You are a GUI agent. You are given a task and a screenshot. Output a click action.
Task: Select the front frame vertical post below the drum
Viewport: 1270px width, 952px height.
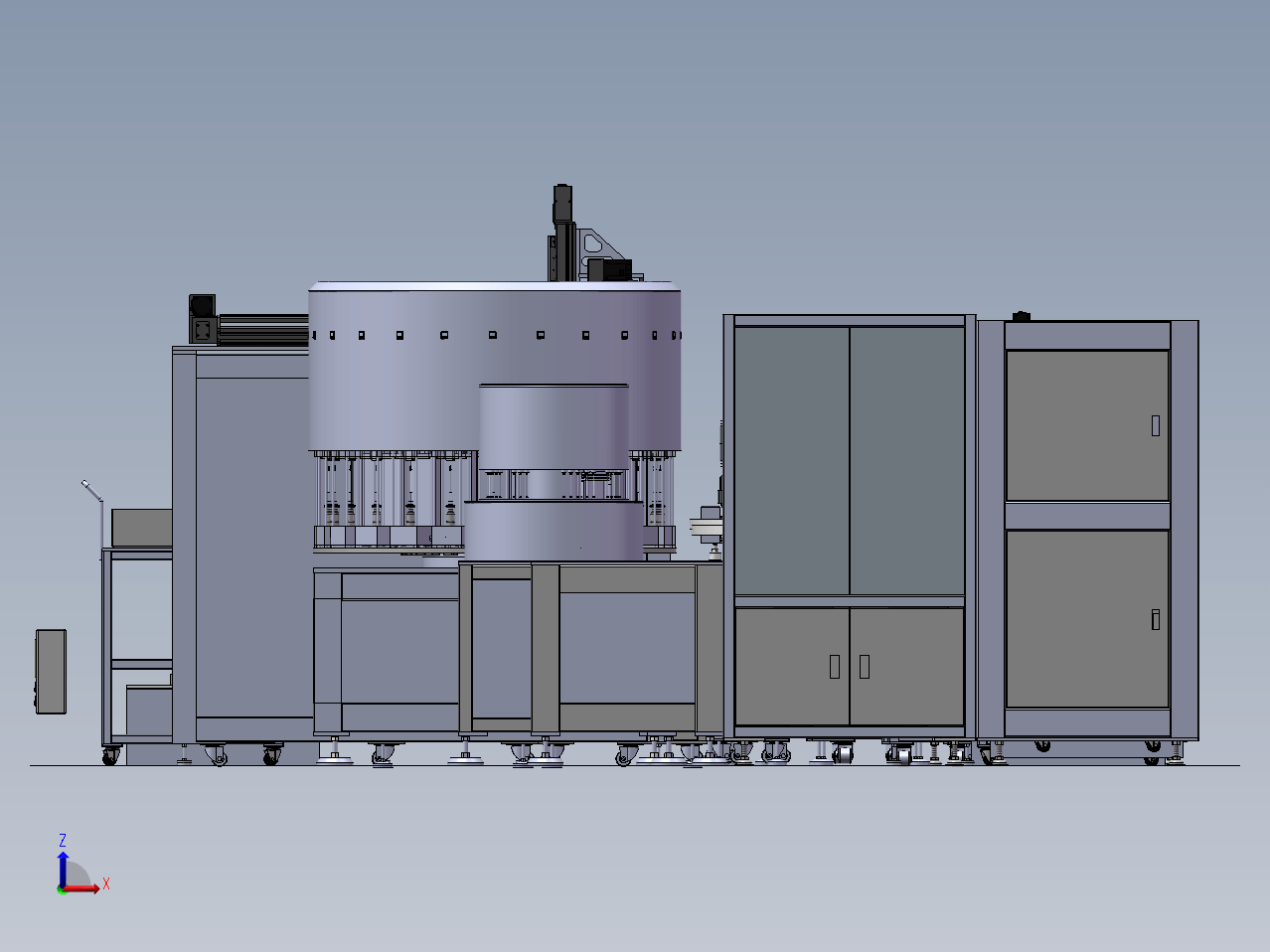(545, 649)
